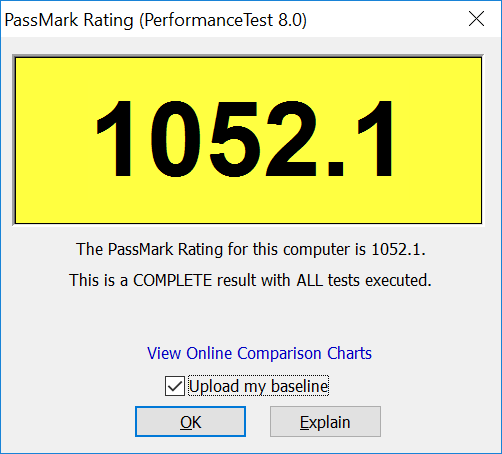Select the Upload my baseline label text

[258, 386]
